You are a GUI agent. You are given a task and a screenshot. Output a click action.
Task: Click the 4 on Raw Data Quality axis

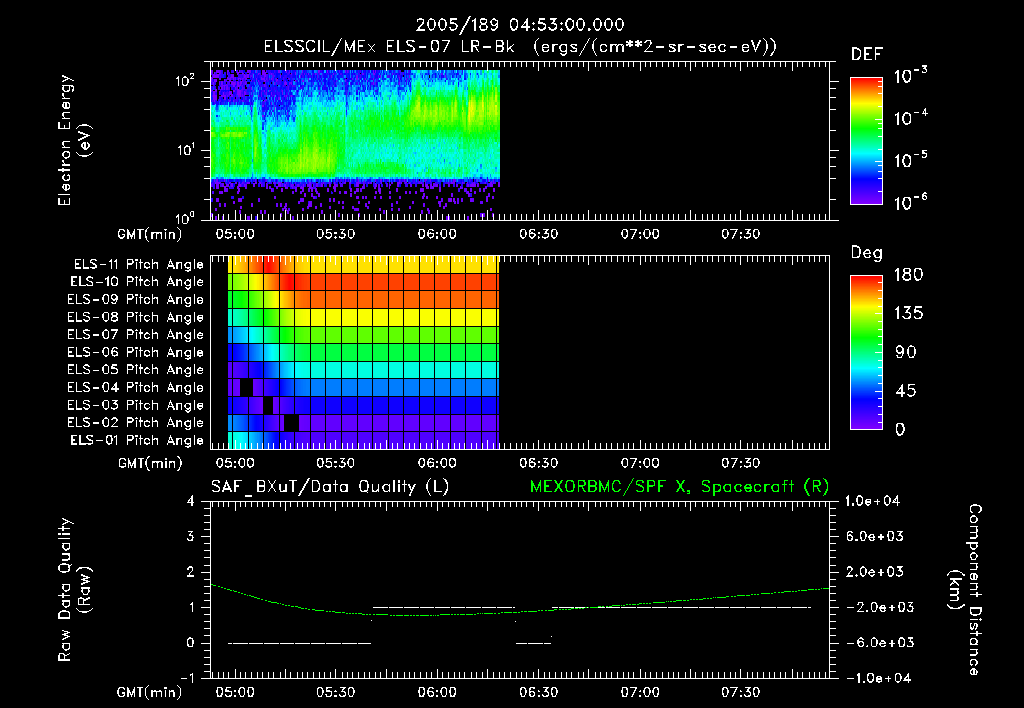point(191,502)
